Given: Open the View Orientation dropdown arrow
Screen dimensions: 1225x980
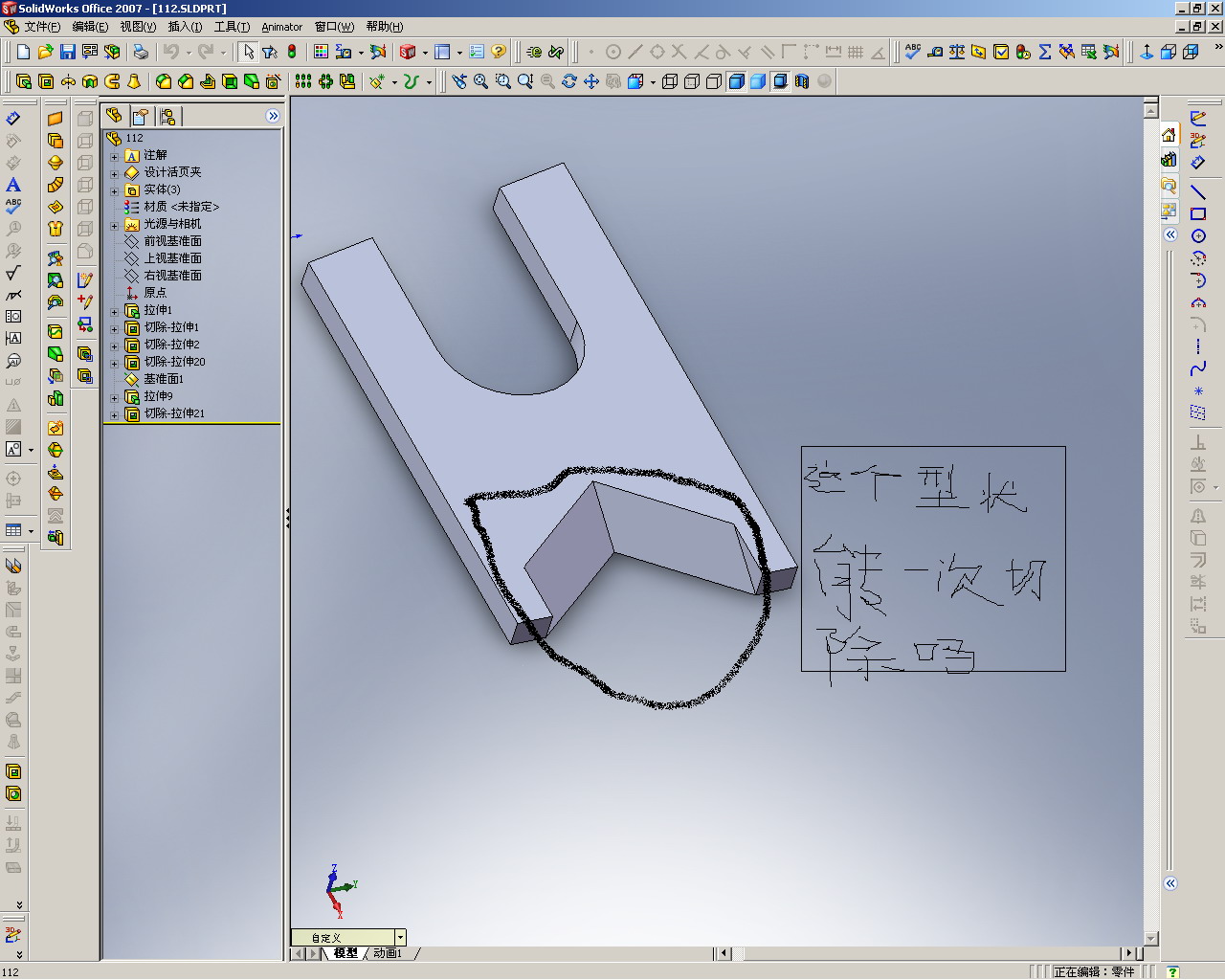Looking at the screenshot, I should [653, 81].
